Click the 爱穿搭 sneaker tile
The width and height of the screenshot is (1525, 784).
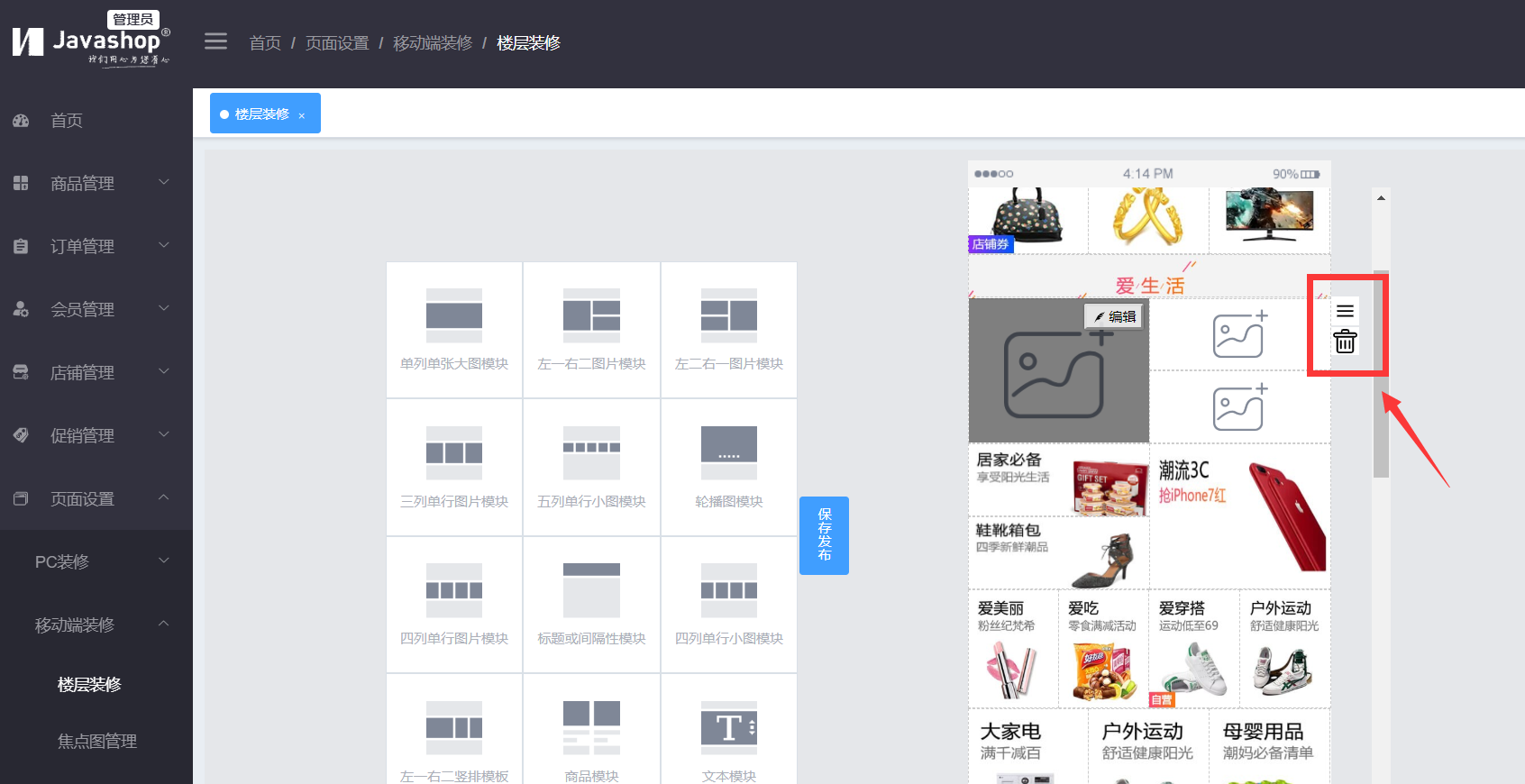[1194, 649]
